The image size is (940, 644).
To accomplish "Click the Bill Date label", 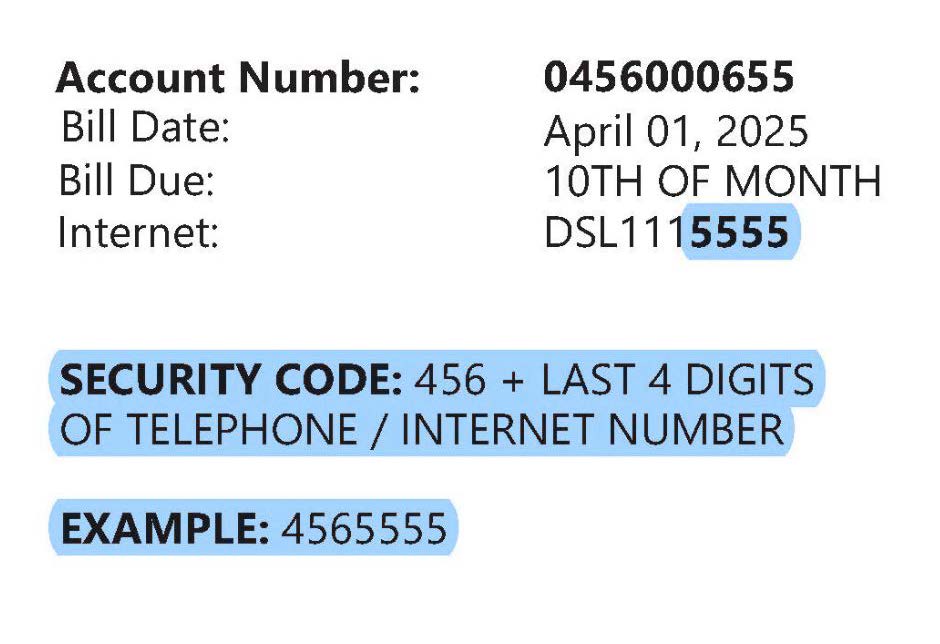I will coord(146,127).
